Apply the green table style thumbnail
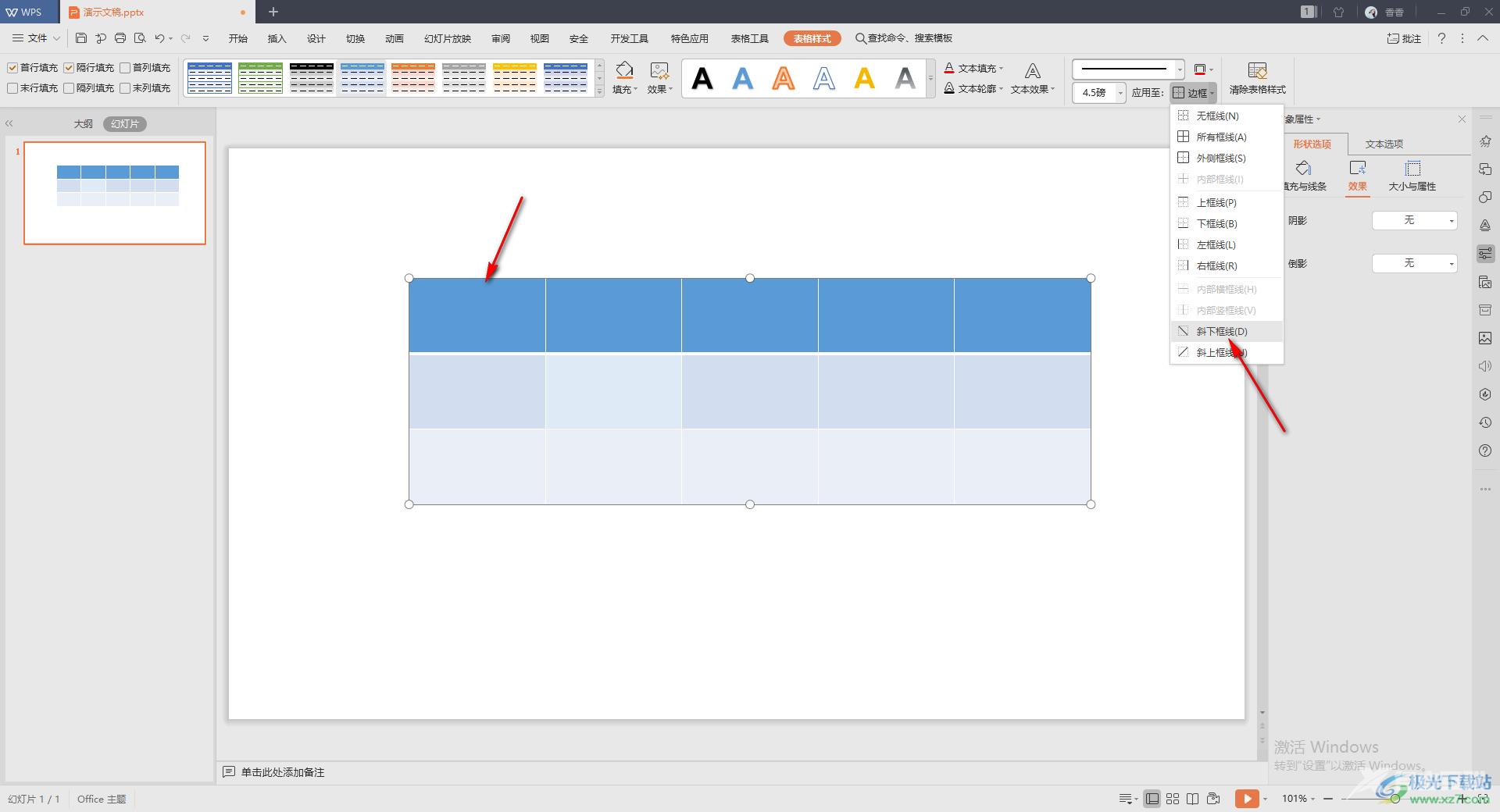 [260, 78]
